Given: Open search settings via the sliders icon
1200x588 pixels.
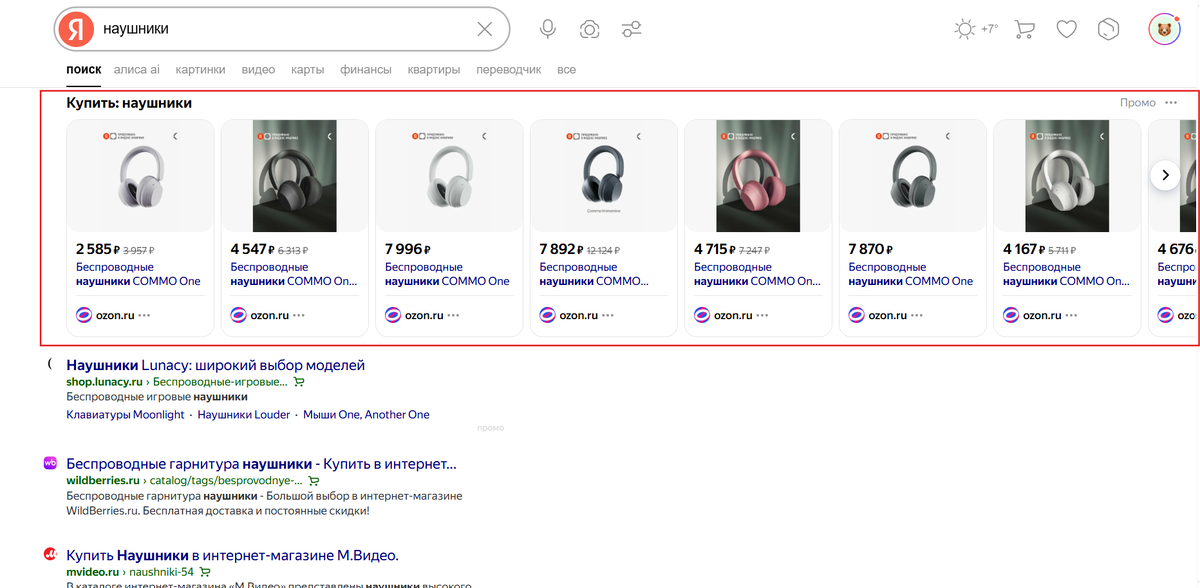Looking at the screenshot, I should point(632,29).
